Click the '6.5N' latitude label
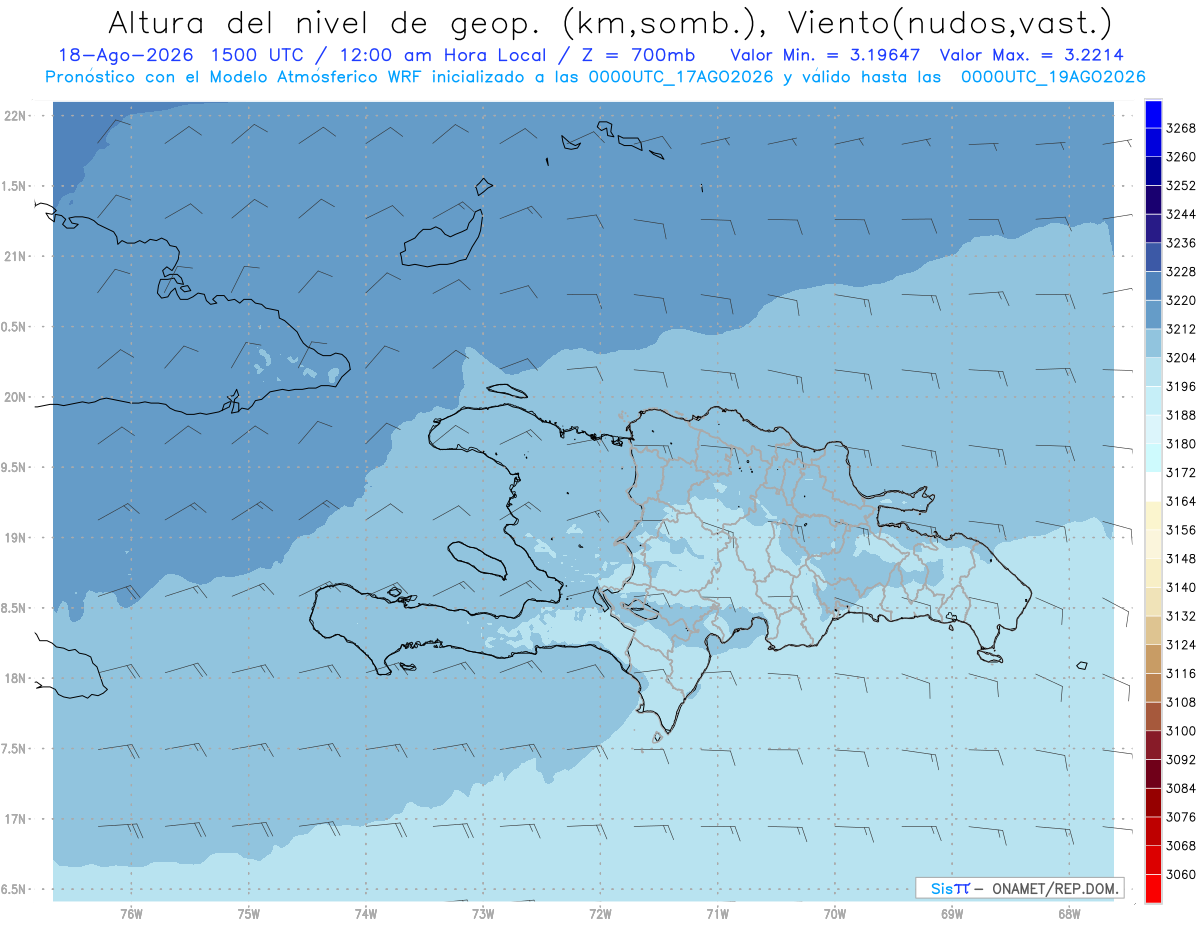 [x=14, y=889]
